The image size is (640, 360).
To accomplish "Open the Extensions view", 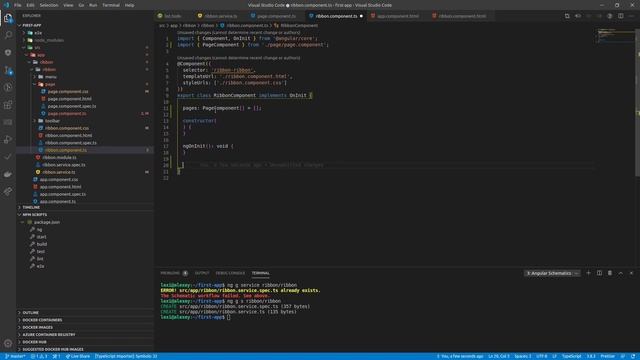I will click(8, 105).
